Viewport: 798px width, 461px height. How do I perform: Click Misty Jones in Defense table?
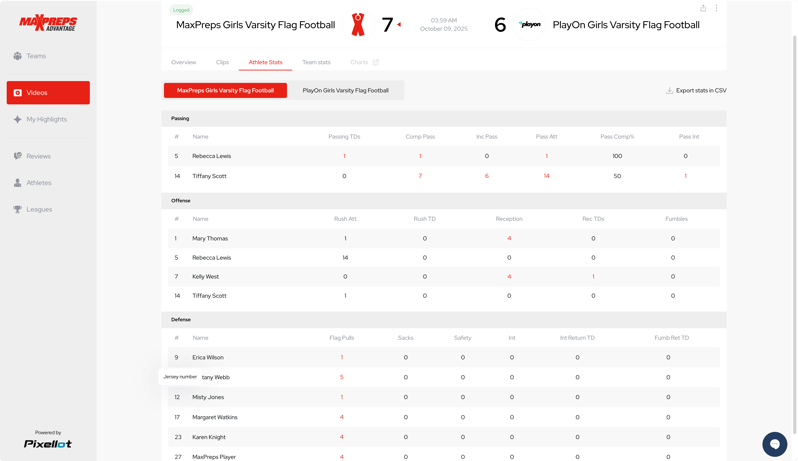[208, 397]
